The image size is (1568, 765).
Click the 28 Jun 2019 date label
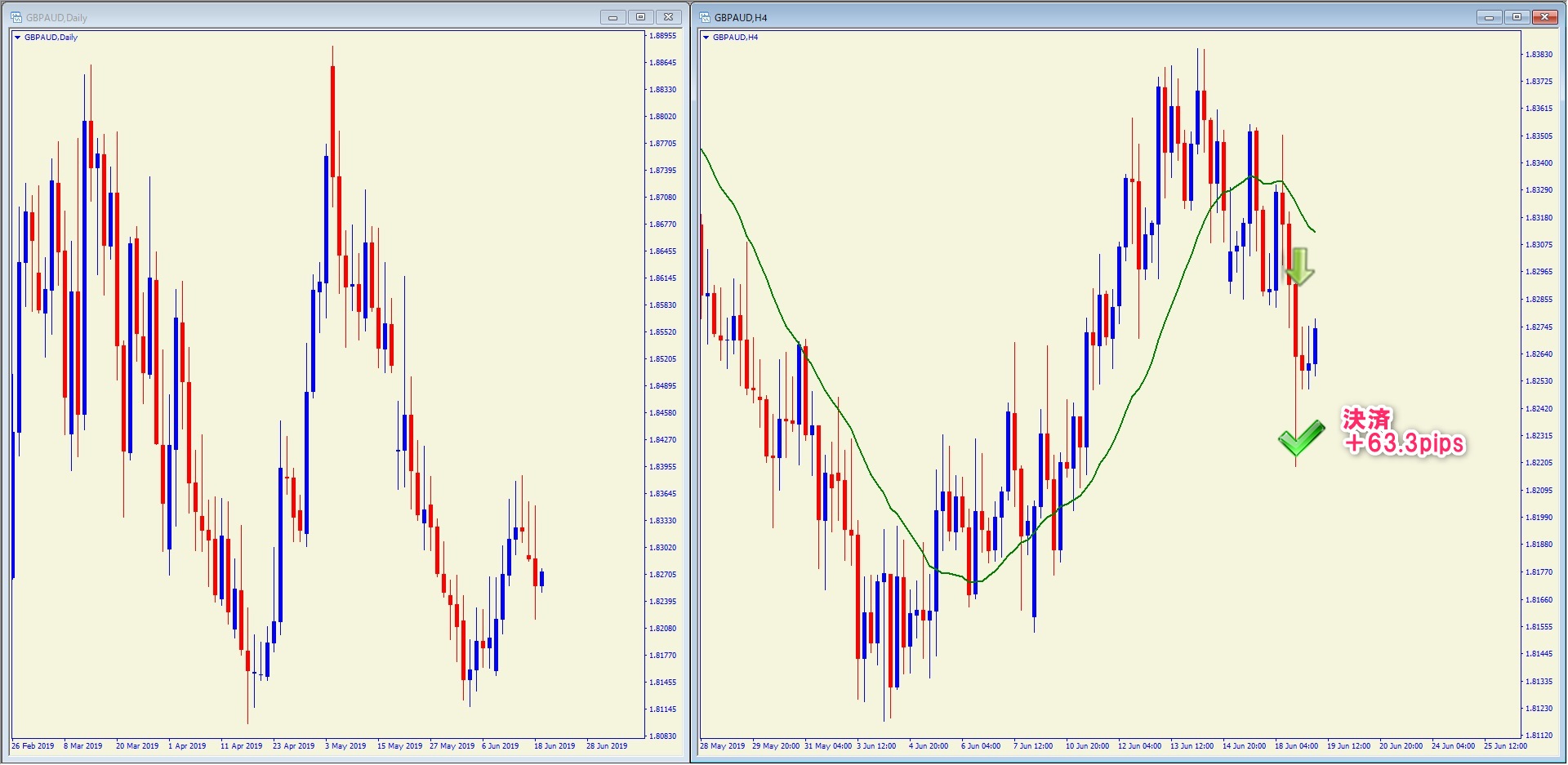(607, 746)
